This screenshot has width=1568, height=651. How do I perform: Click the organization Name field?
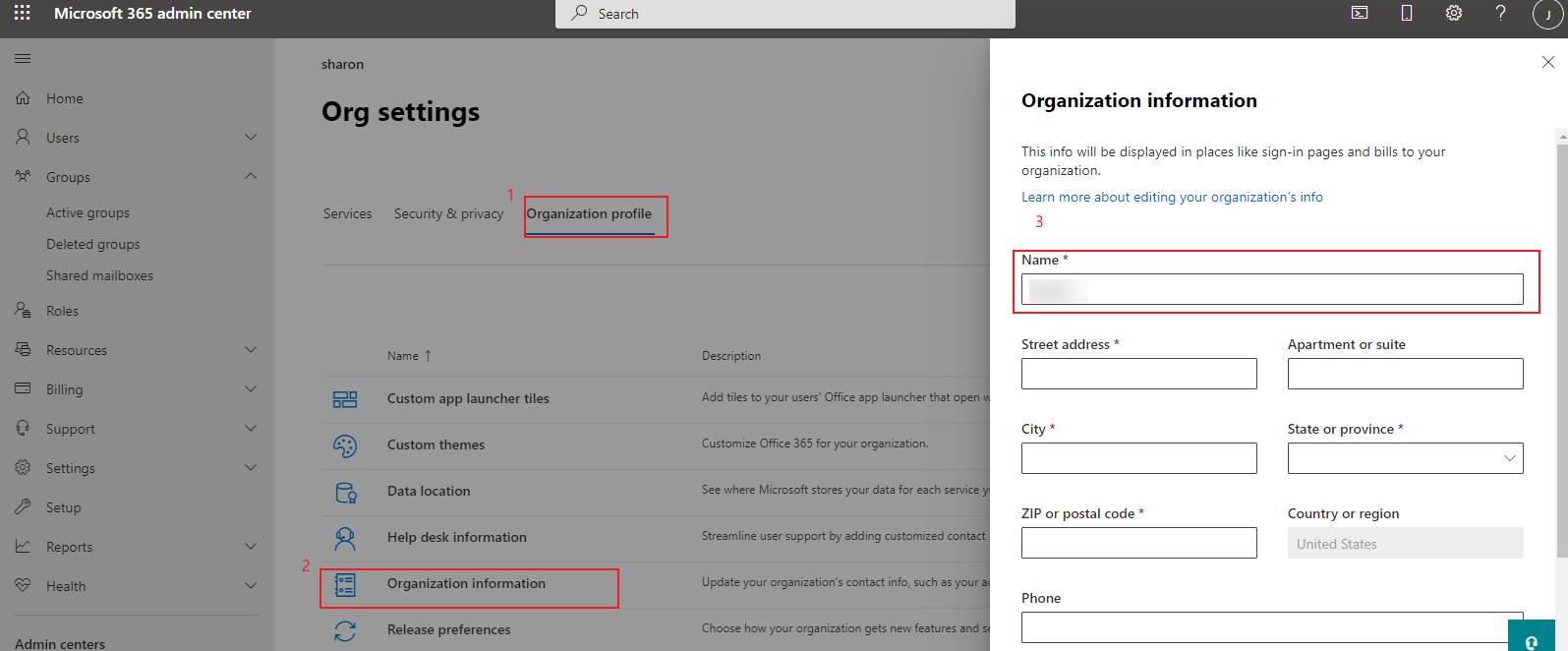[1272, 289]
